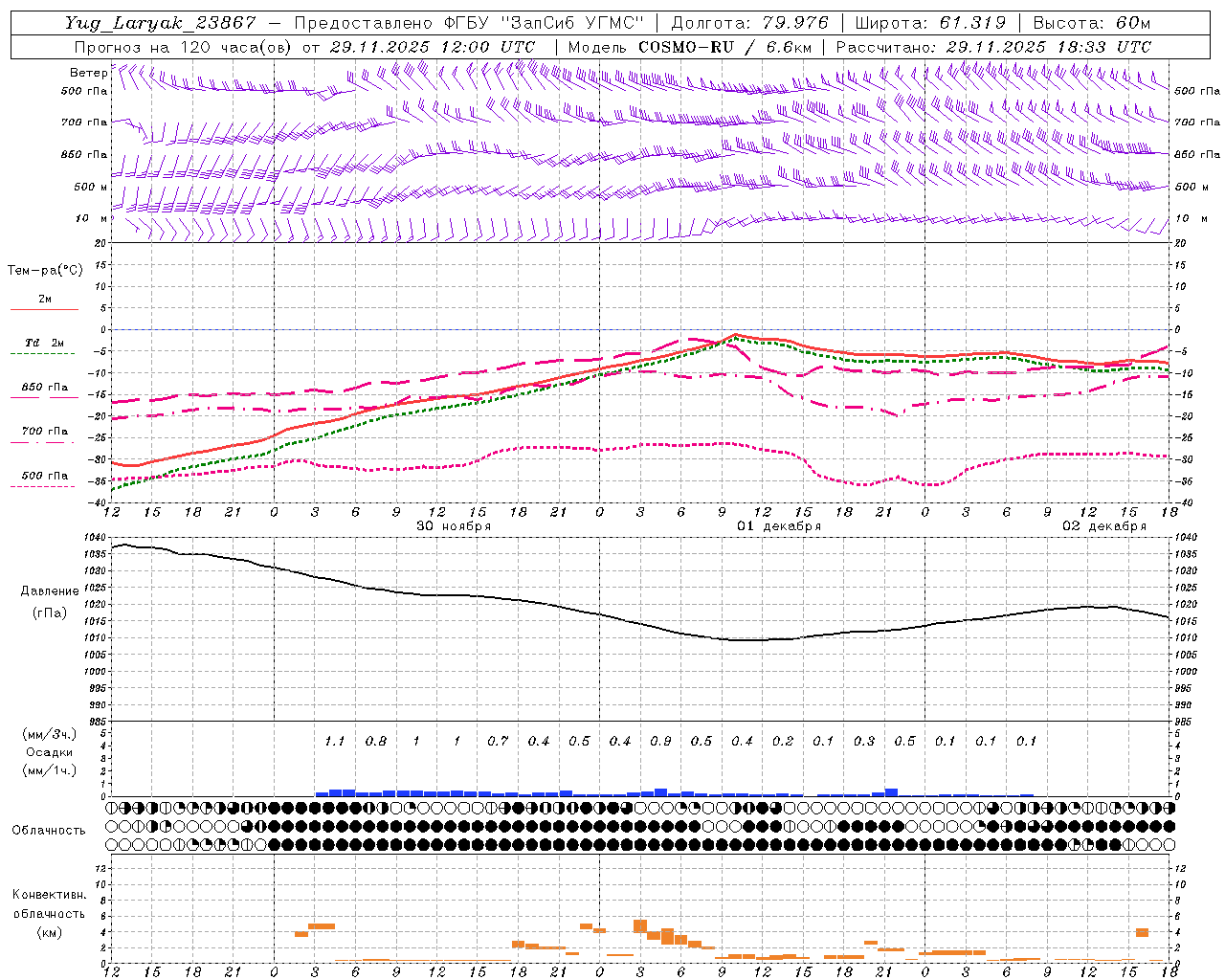
Task: Click the elevation text Высота: 60м
Action: [x=1092, y=23]
